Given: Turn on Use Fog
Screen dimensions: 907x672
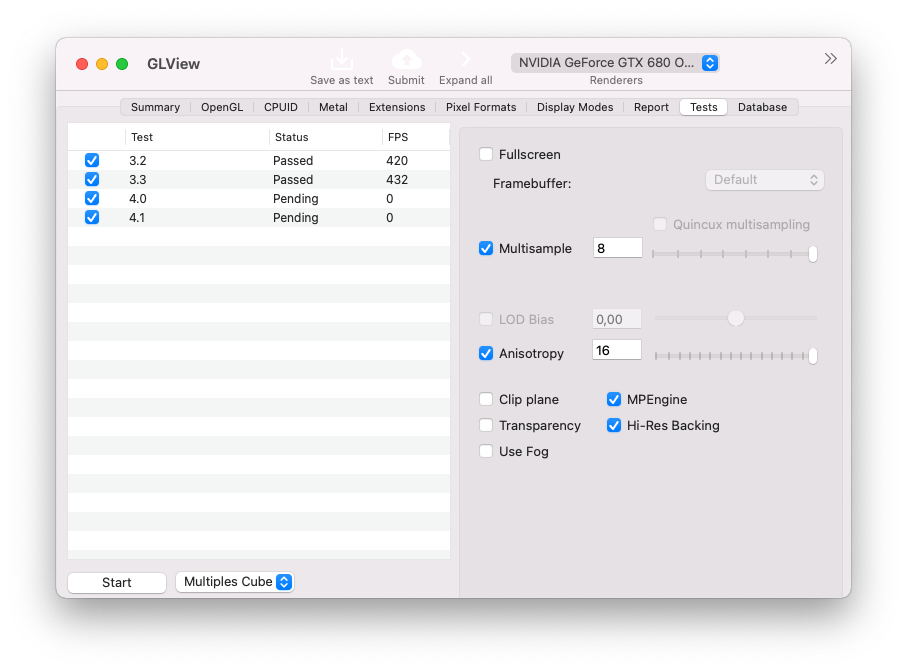Looking at the screenshot, I should [486, 452].
